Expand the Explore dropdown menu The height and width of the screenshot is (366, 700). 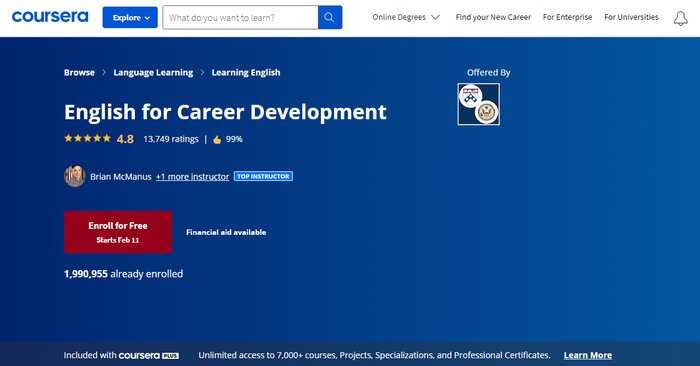tap(130, 17)
